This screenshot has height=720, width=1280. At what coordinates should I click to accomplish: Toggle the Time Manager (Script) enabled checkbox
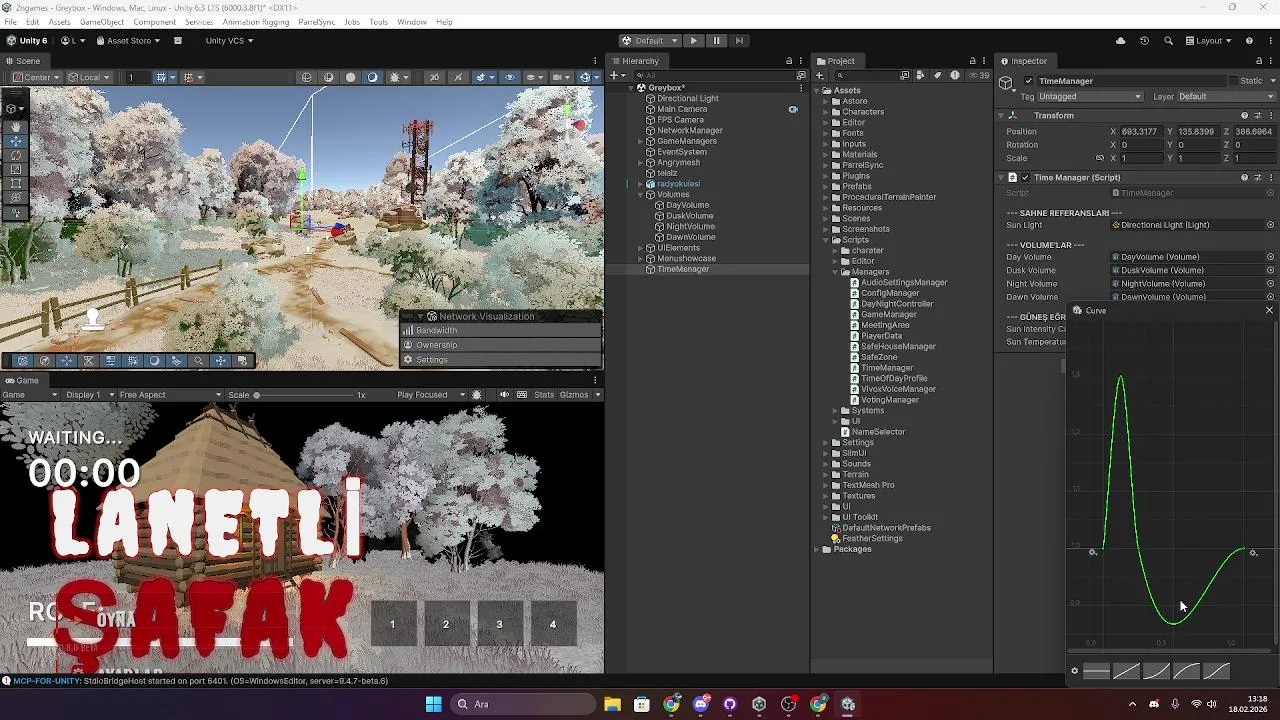[1025, 178]
